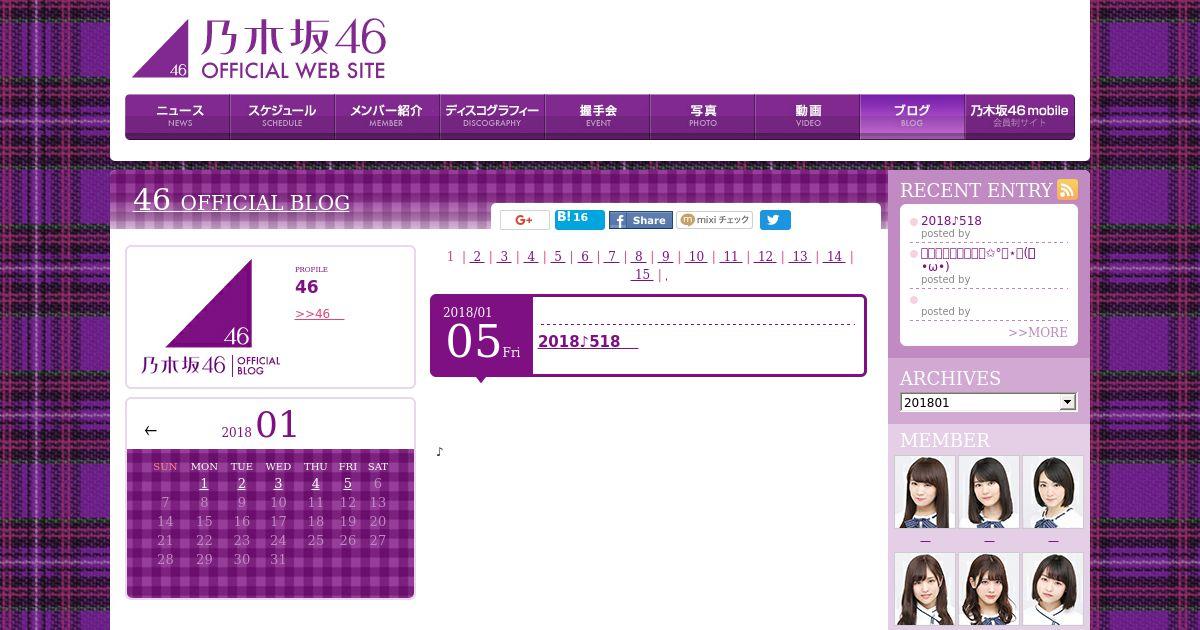
Task: Go to pagination page 2
Action: (x=477, y=256)
